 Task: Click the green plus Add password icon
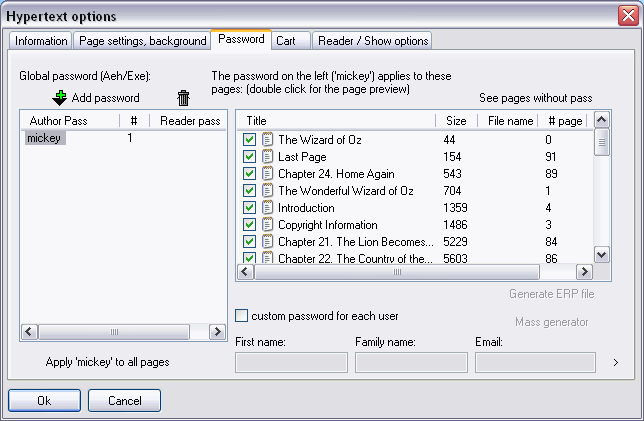click(59, 98)
